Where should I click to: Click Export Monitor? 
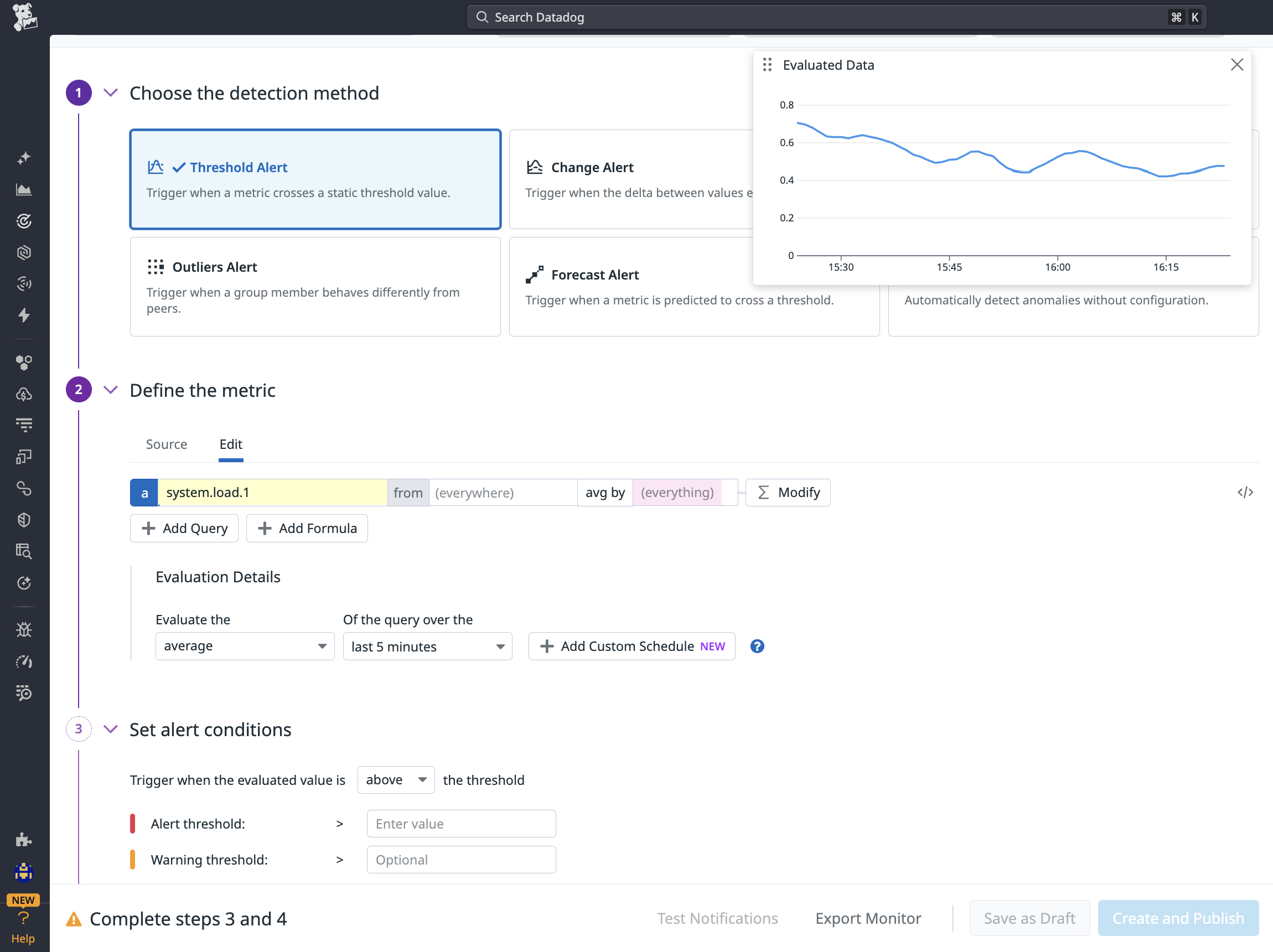pyautogui.click(x=868, y=919)
